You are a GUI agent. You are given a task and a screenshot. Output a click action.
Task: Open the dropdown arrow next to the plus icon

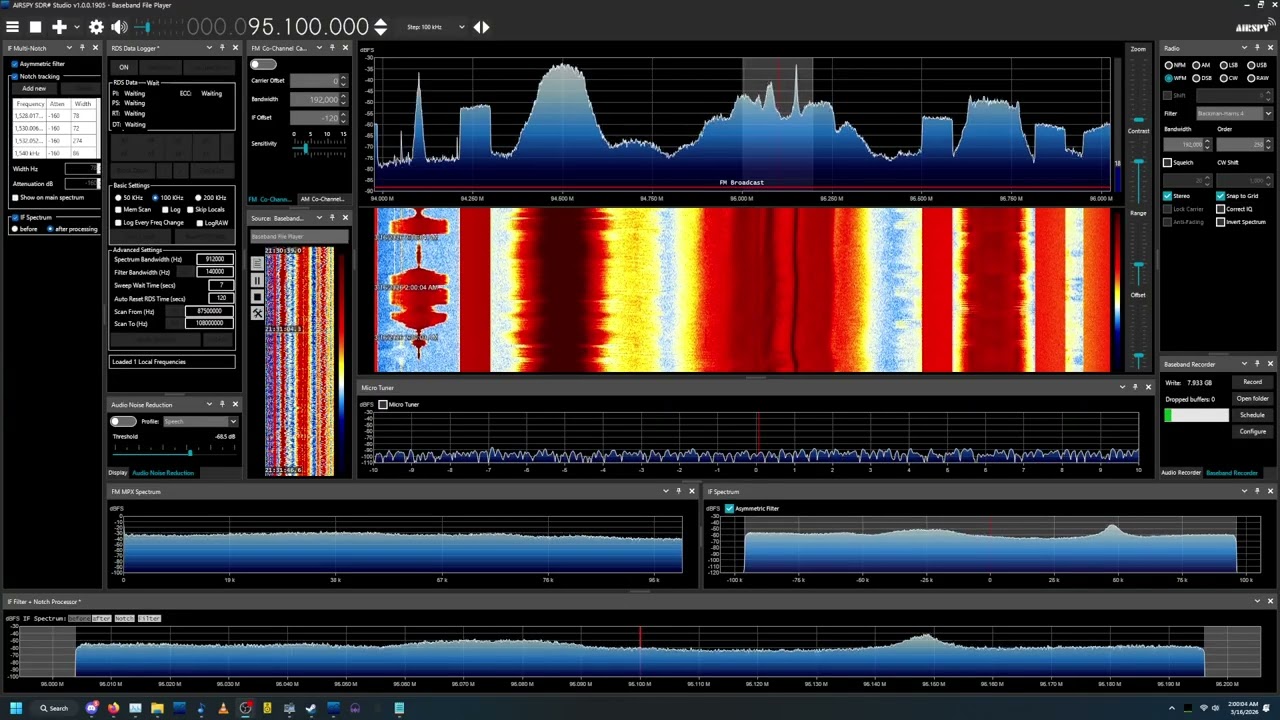pos(76,27)
